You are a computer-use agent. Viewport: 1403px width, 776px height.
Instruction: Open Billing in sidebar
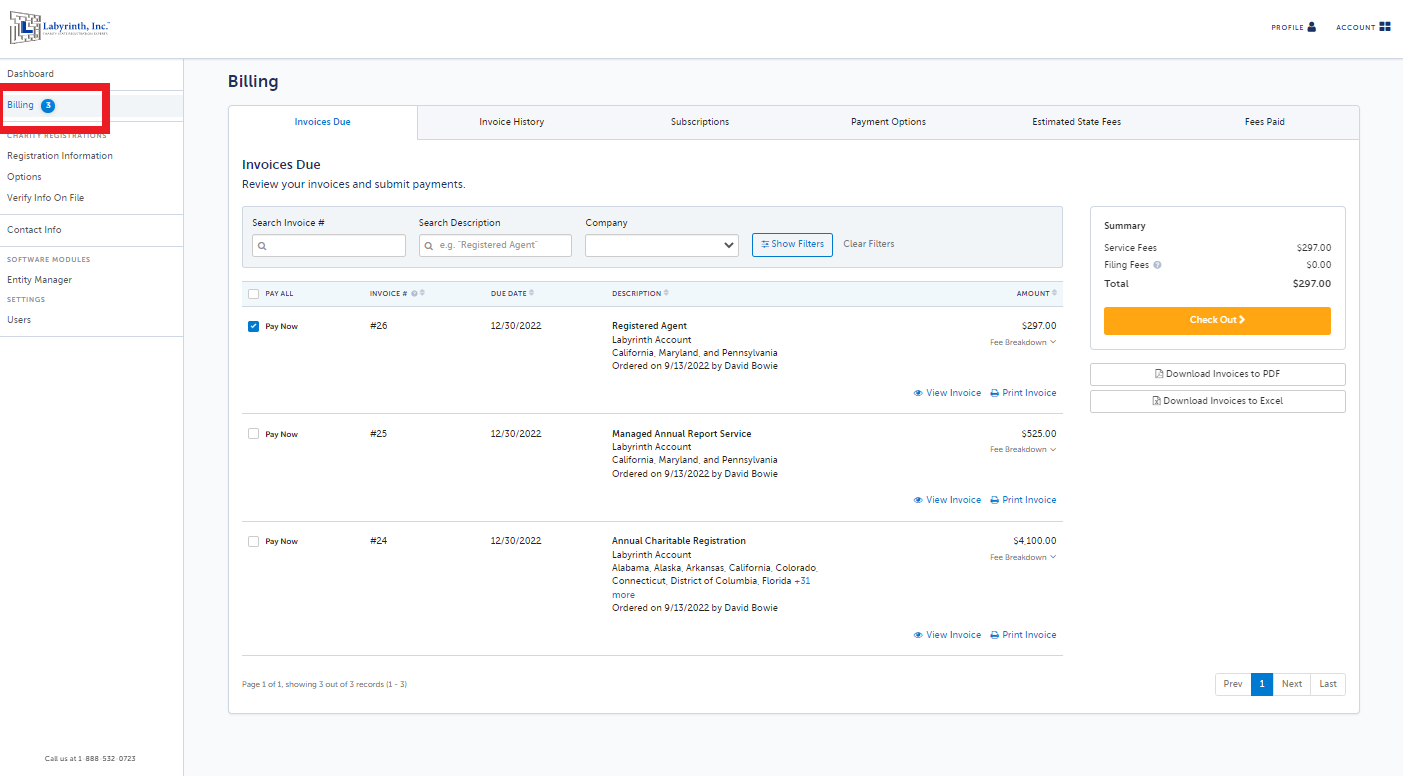(20, 105)
